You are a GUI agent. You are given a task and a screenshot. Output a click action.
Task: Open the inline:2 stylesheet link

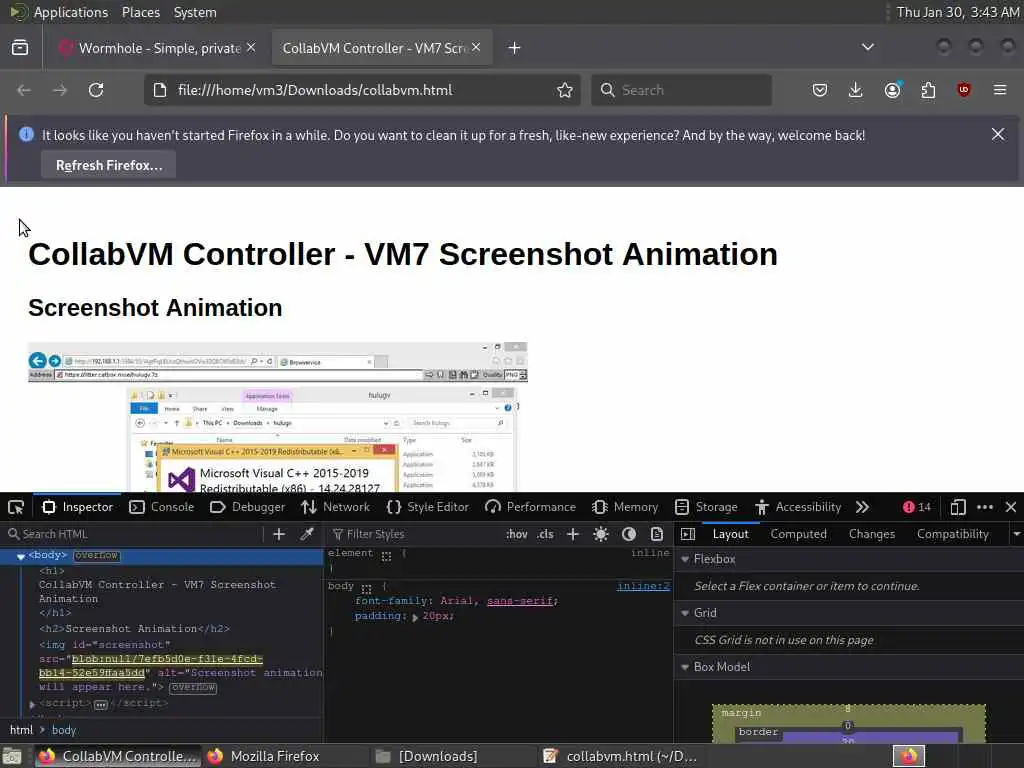643,586
